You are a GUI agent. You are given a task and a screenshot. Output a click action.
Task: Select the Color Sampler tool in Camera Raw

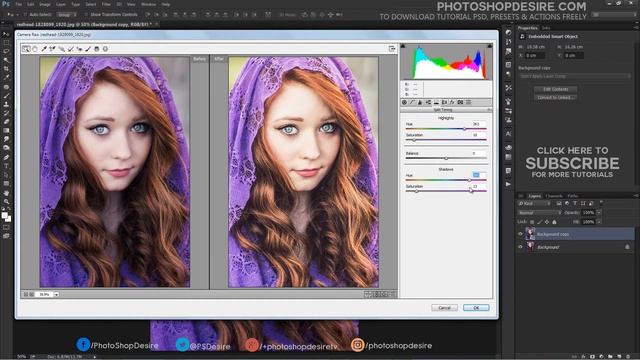[52, 49]
